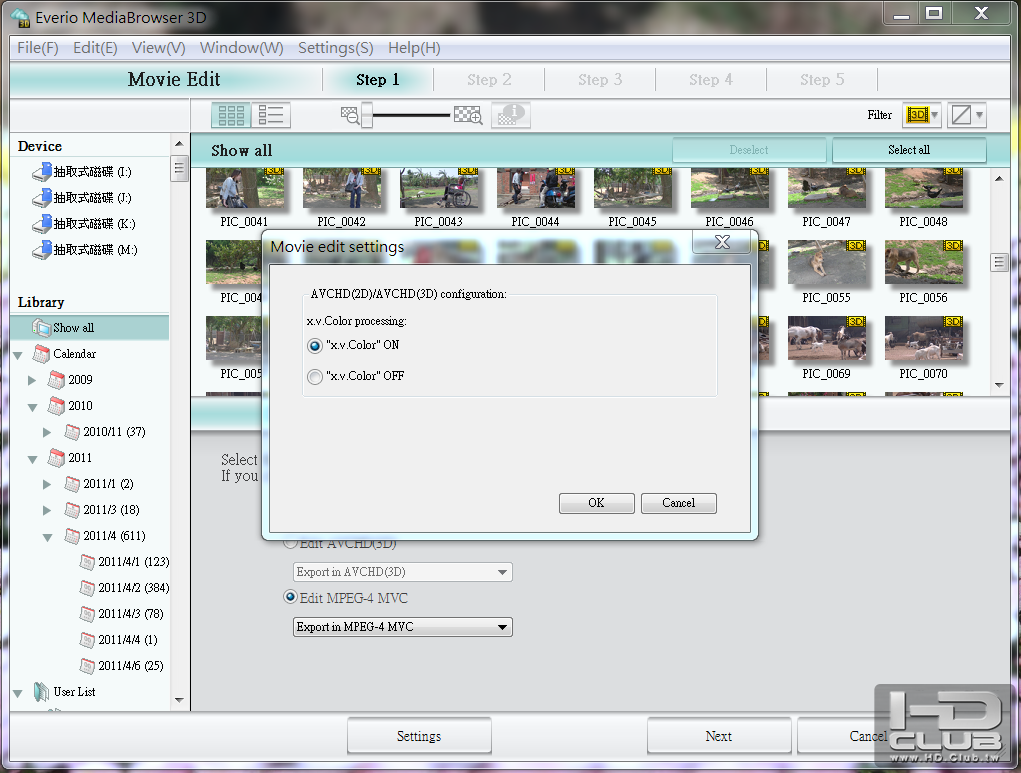Expand the User List node
The width and height of the screenshot is (1021, 773).
coord(18,693)
